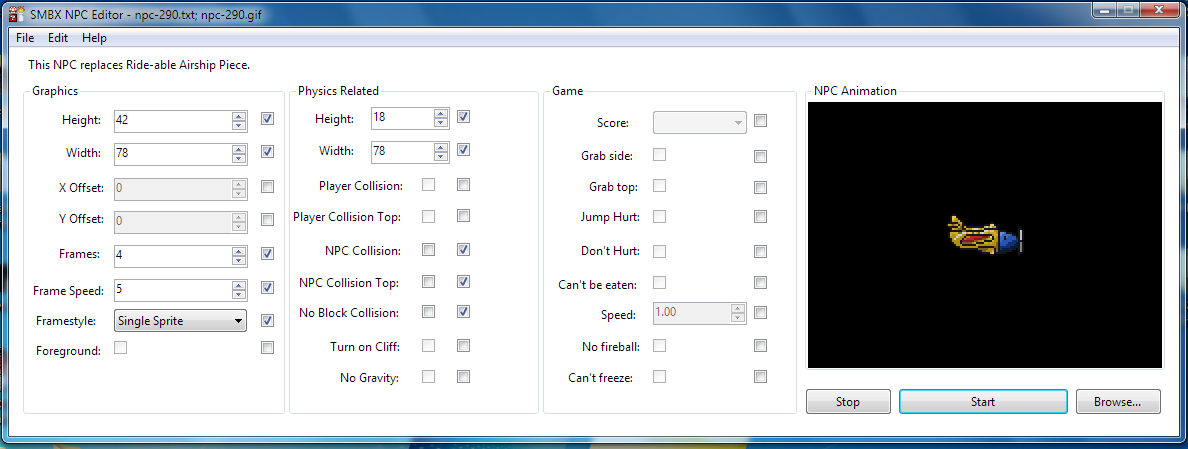Enable the Y Offset checkbox
This screenshot has width=1188, height=449.
click(x=267, y=220)
